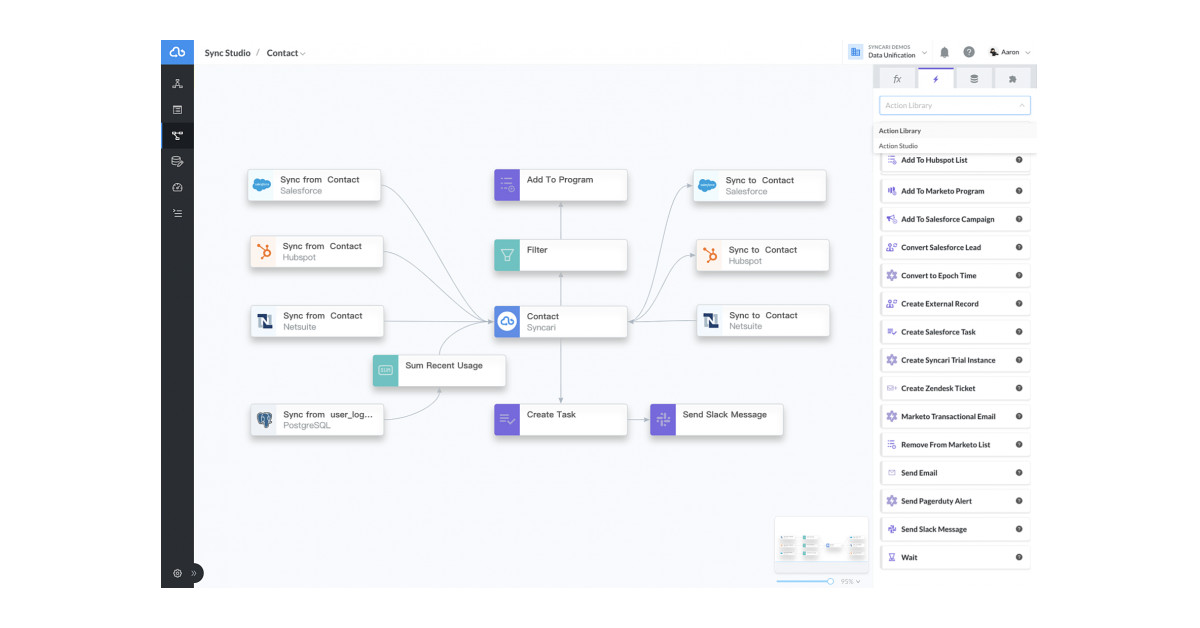
Task: Select Sync from Contact Hubspot node
Action: click(x=316, y=251)
